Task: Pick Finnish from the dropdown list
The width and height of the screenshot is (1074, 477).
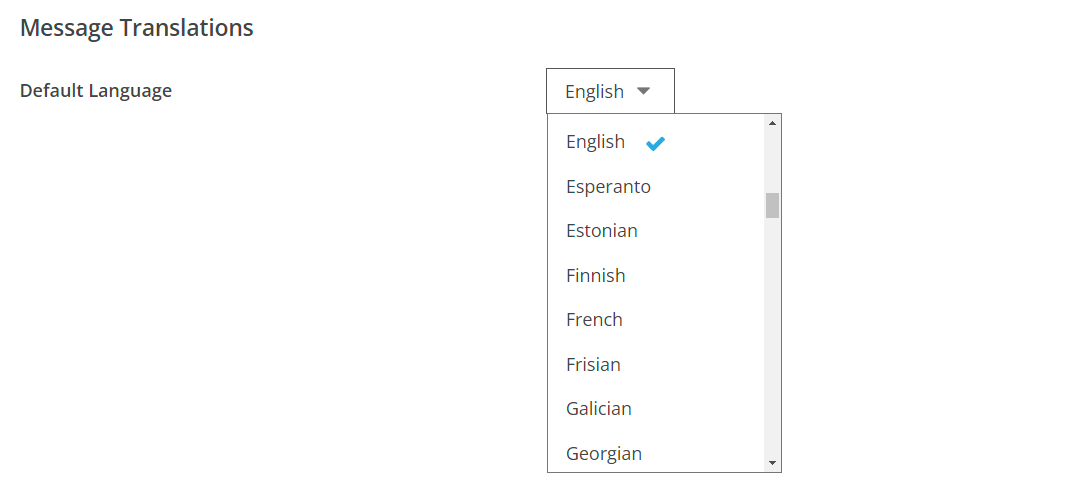Action: click(x=656, y=276)
